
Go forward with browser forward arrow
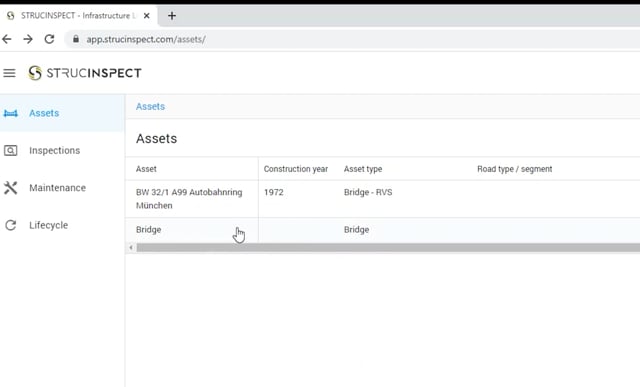coord(28,39)
